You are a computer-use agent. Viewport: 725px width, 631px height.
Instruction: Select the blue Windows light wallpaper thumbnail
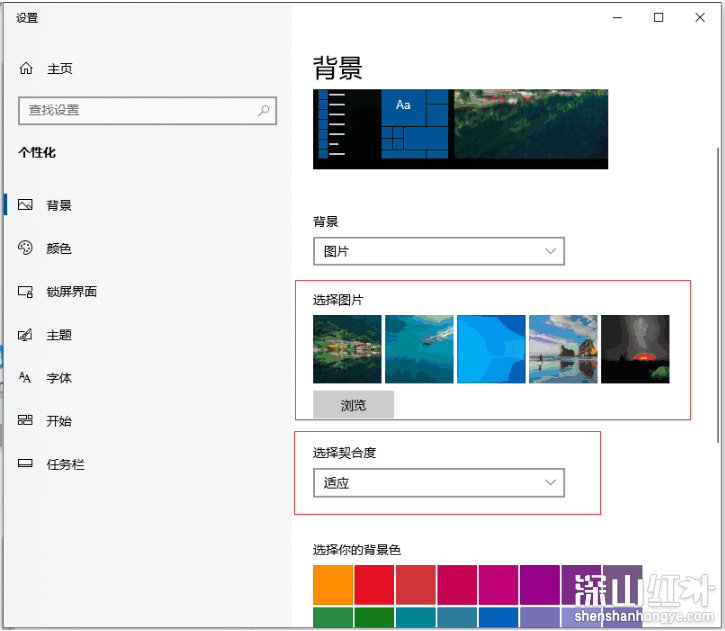coord(491,349)
